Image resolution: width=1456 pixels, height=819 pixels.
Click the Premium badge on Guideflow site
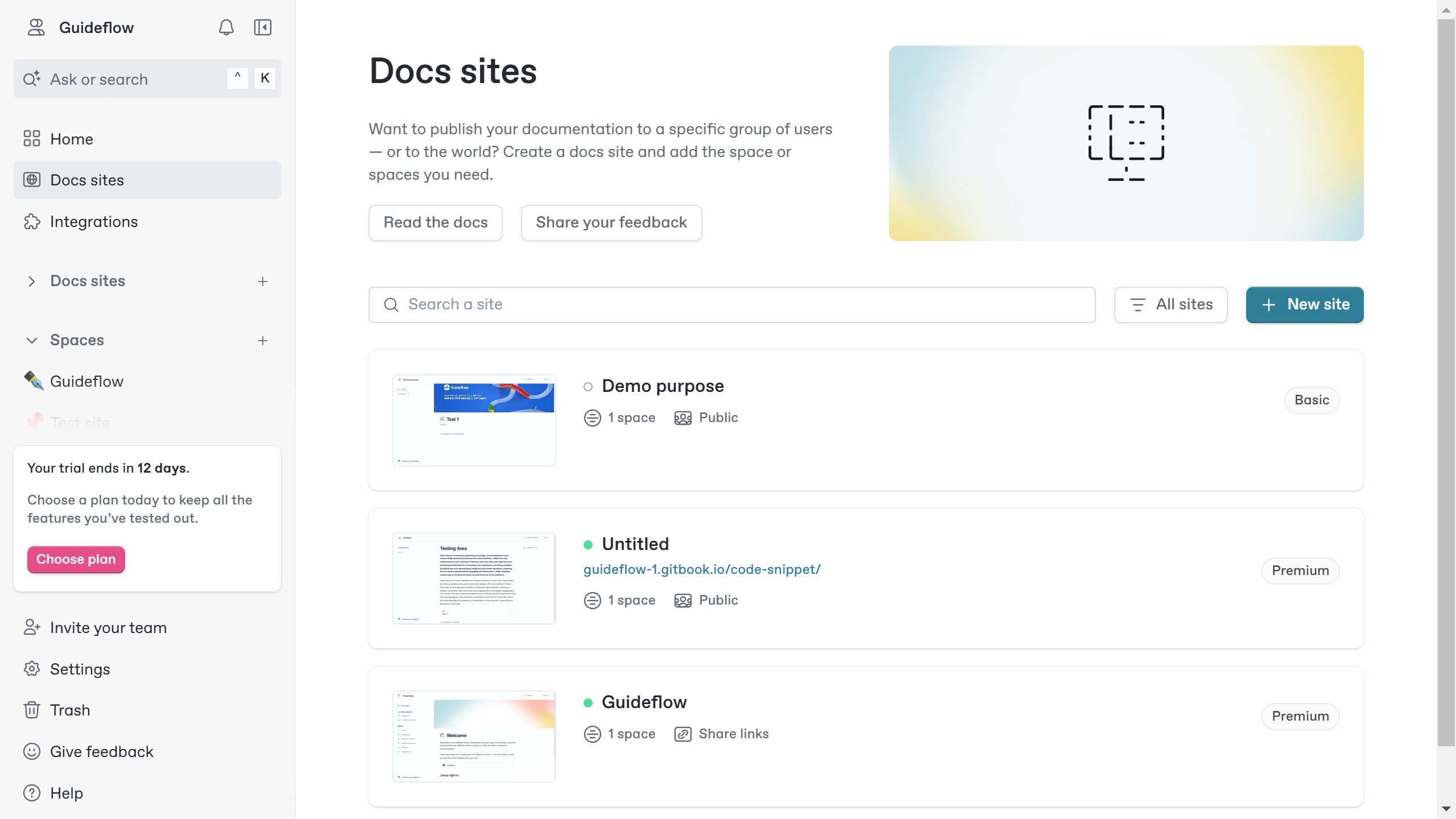point(1300,716)
